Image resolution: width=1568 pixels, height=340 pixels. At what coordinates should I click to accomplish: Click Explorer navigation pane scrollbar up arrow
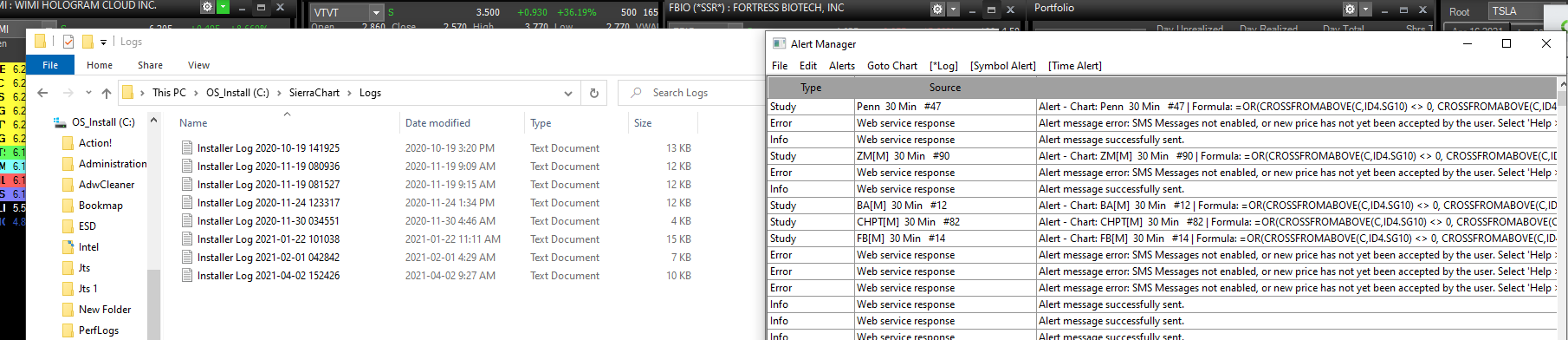[153, 121]
